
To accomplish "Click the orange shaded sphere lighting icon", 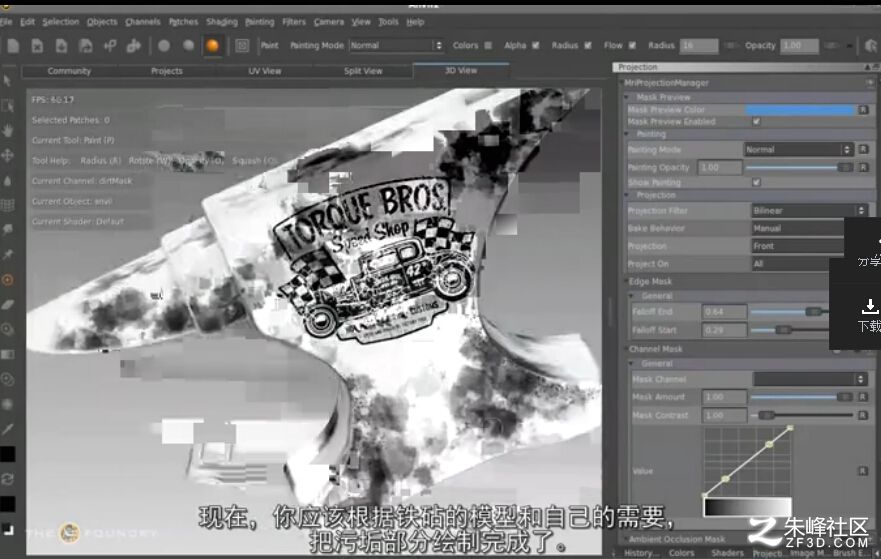I will [x=212, y=46].
